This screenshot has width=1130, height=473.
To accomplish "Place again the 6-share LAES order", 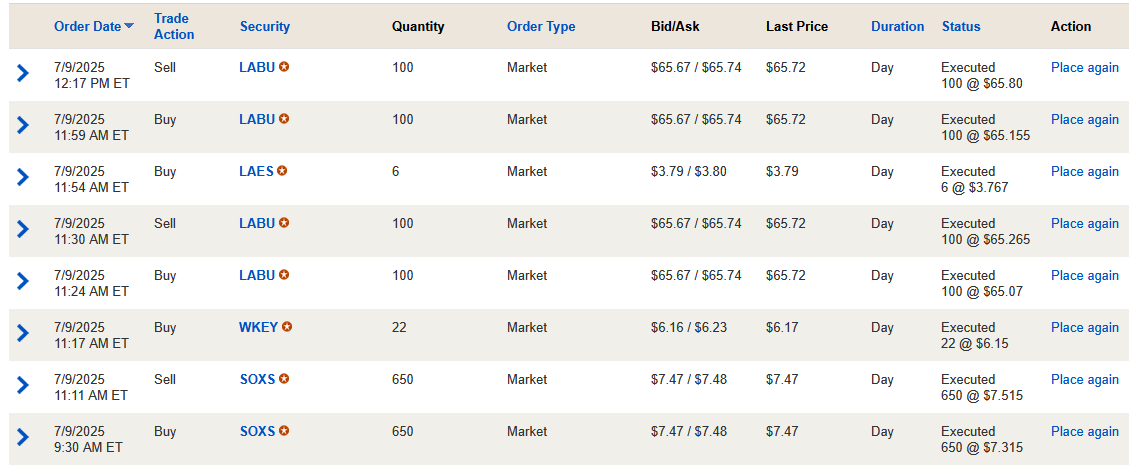I will pyautogui.click(x=1084, y=171).
